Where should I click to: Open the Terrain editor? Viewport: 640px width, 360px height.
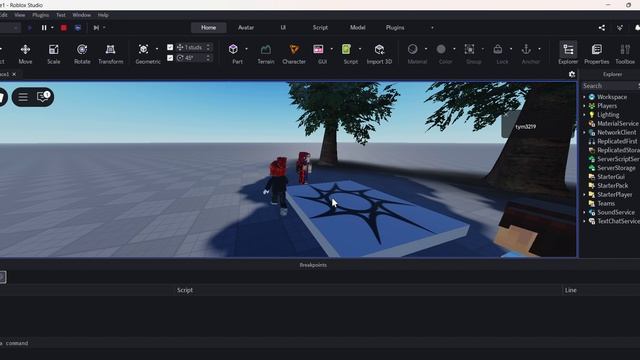[266, 53]
